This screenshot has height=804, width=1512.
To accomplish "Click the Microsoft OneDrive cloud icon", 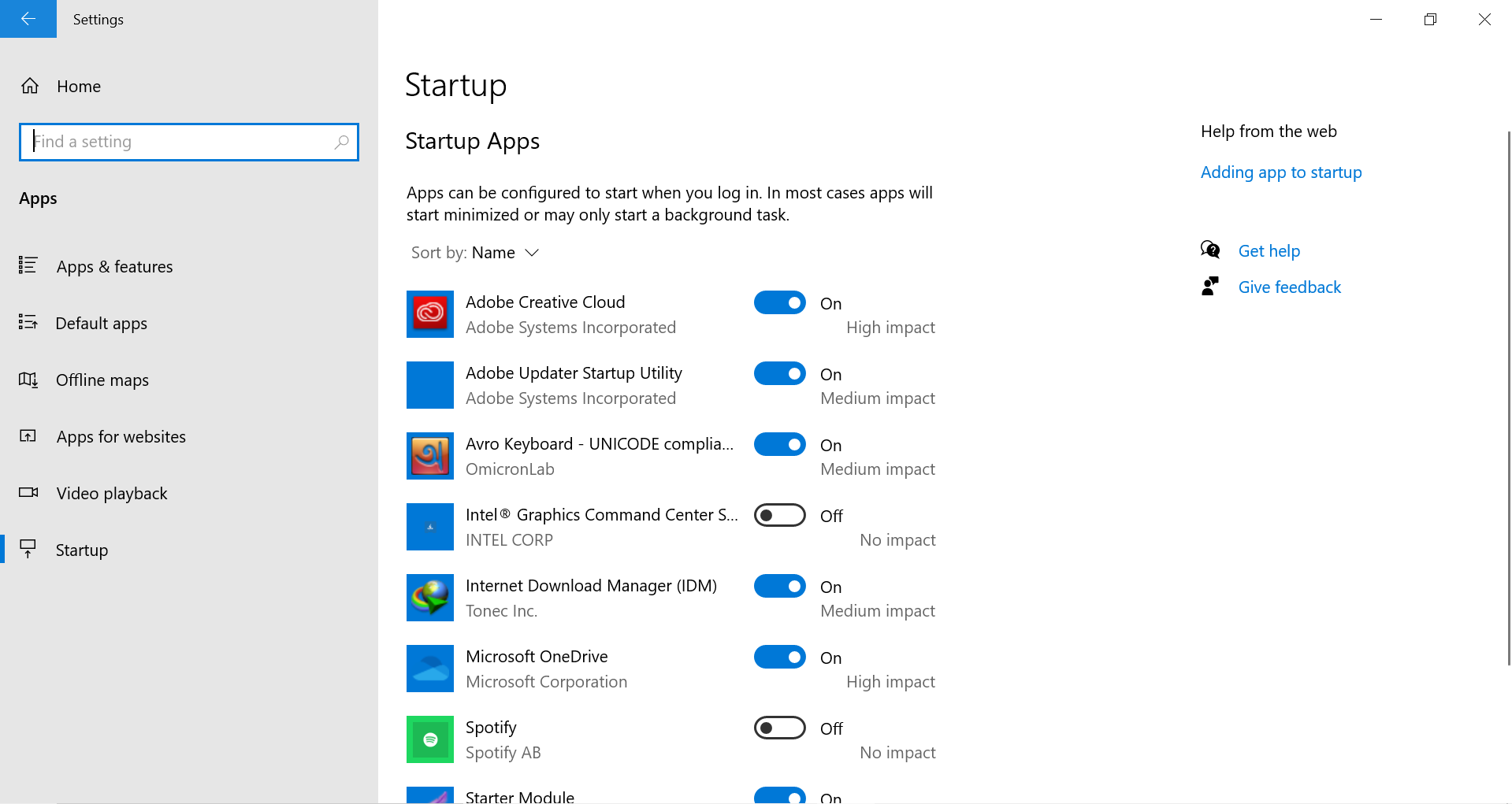I will [x=430, y=669].
